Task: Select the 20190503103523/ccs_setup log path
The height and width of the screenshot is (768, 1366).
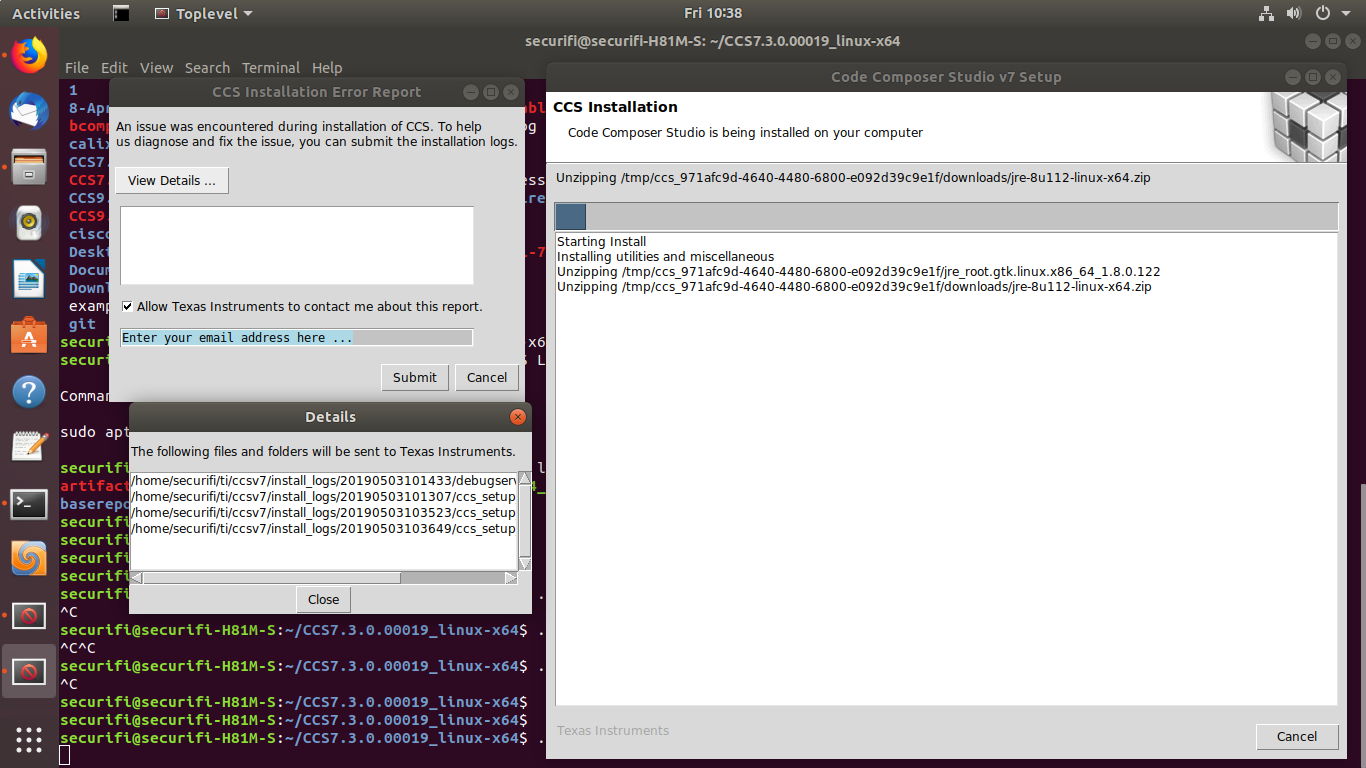Action: point(323,513)
